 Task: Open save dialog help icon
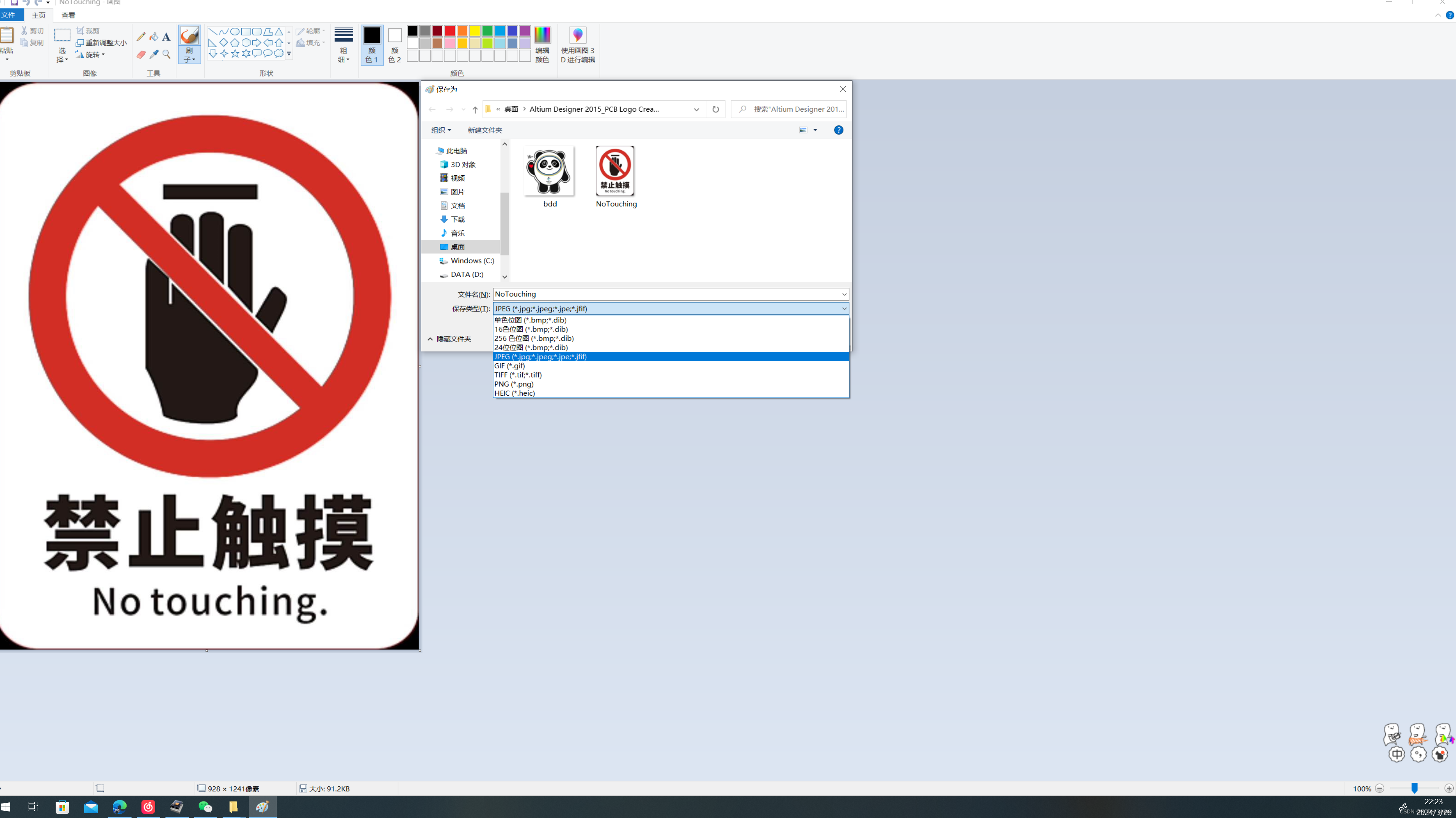point(838,130)
